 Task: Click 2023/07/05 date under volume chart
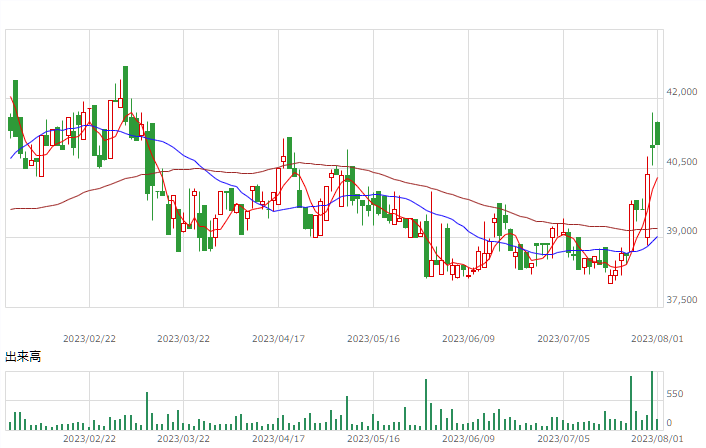[x=563, y=439]
